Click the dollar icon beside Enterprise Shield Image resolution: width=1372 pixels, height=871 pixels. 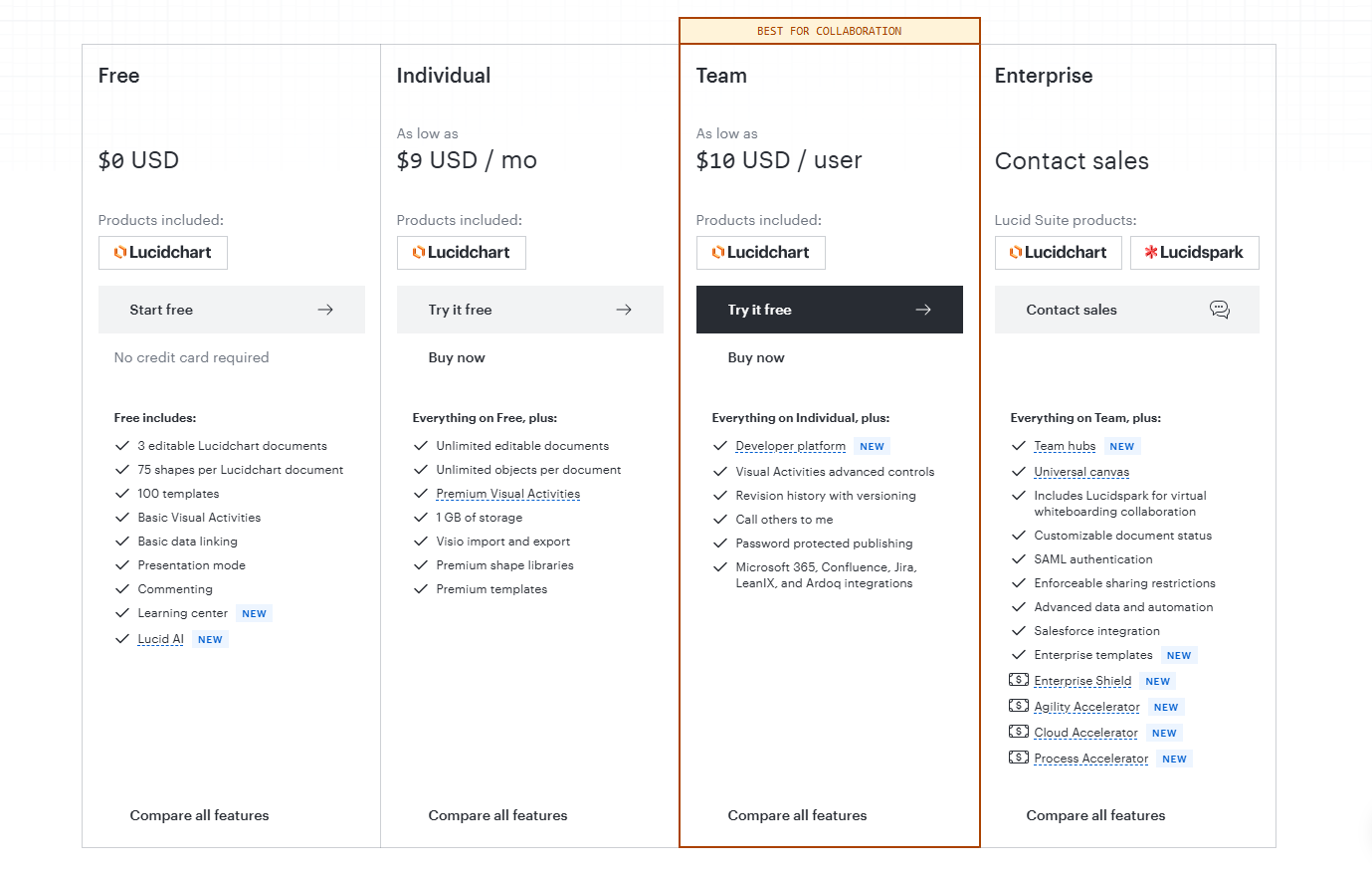point(1019,680)
